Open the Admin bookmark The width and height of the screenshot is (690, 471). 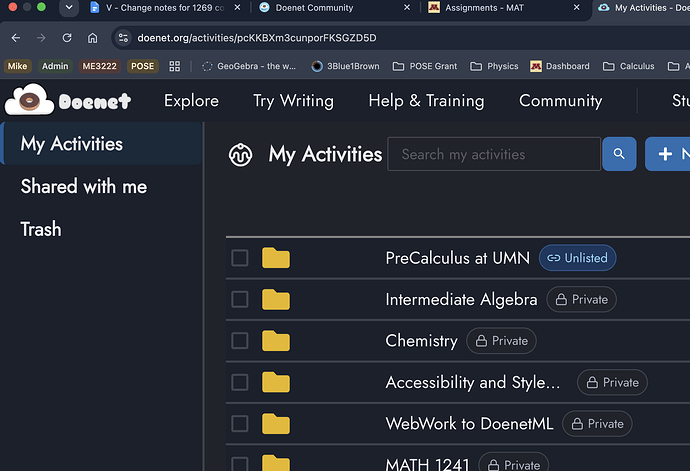(55, 66)
